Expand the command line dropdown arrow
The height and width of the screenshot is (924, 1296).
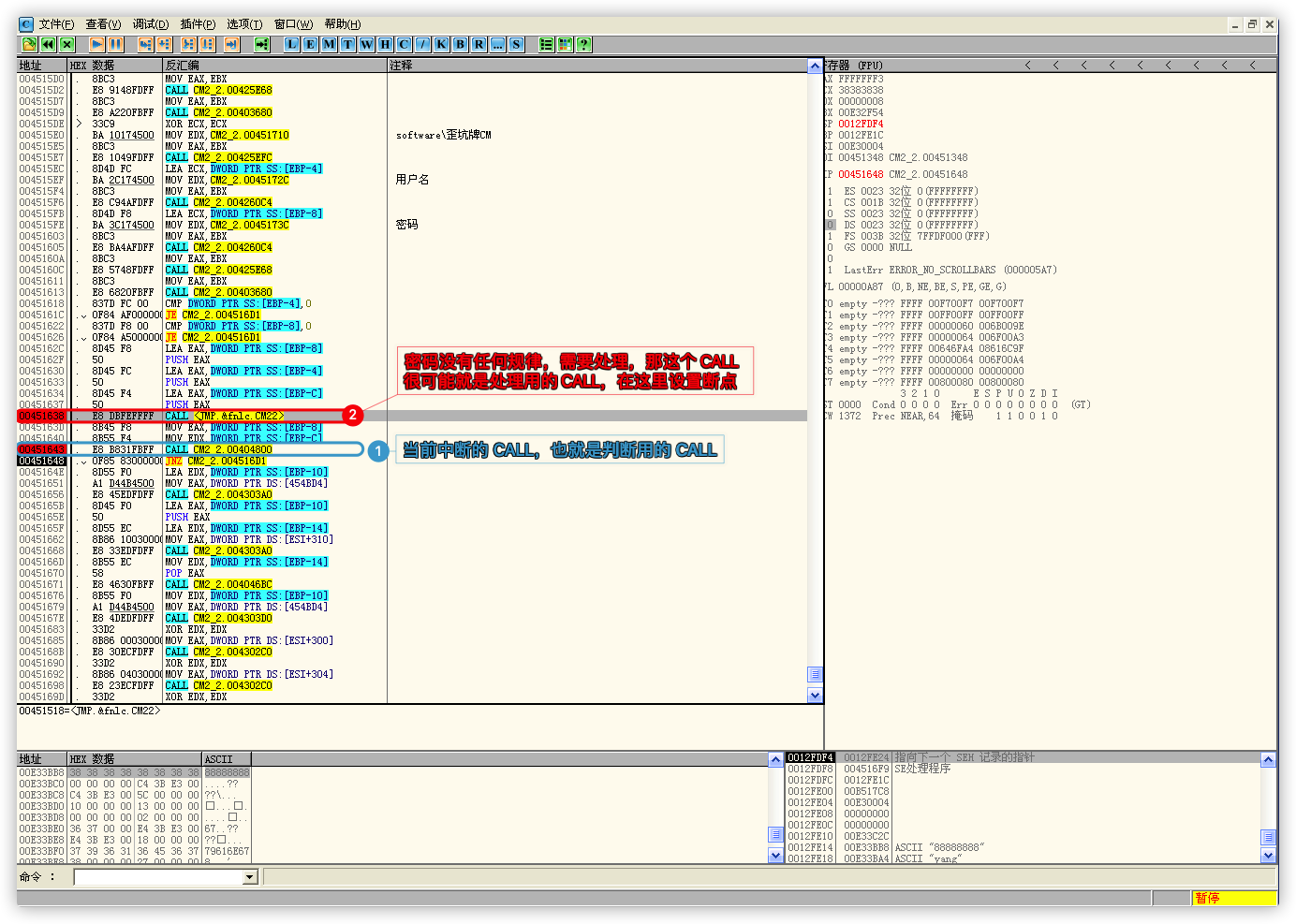(x=250, y=877)
